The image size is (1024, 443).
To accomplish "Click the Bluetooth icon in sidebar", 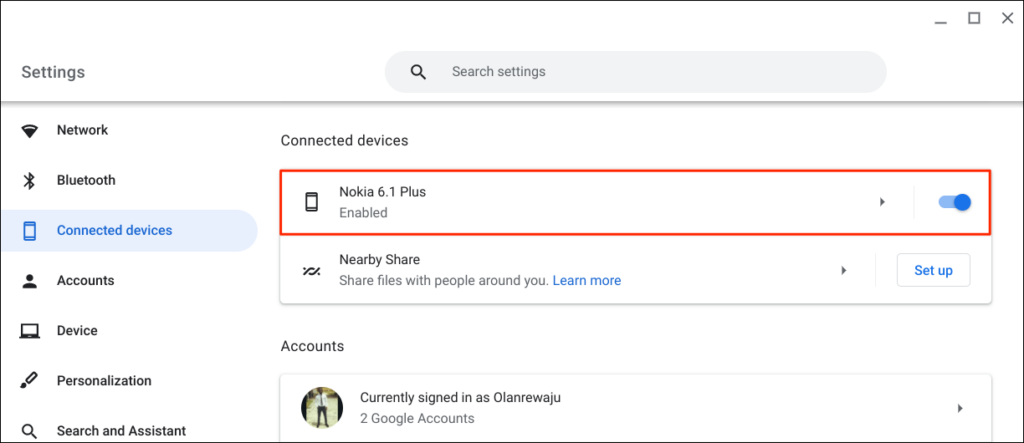I will [30, 181].
